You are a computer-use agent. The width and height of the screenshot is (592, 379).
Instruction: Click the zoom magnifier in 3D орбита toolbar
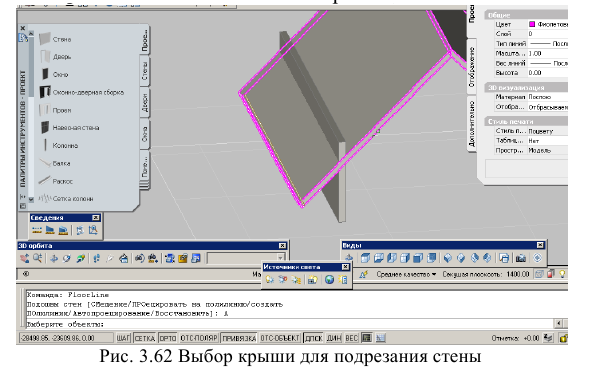point(37,259)
